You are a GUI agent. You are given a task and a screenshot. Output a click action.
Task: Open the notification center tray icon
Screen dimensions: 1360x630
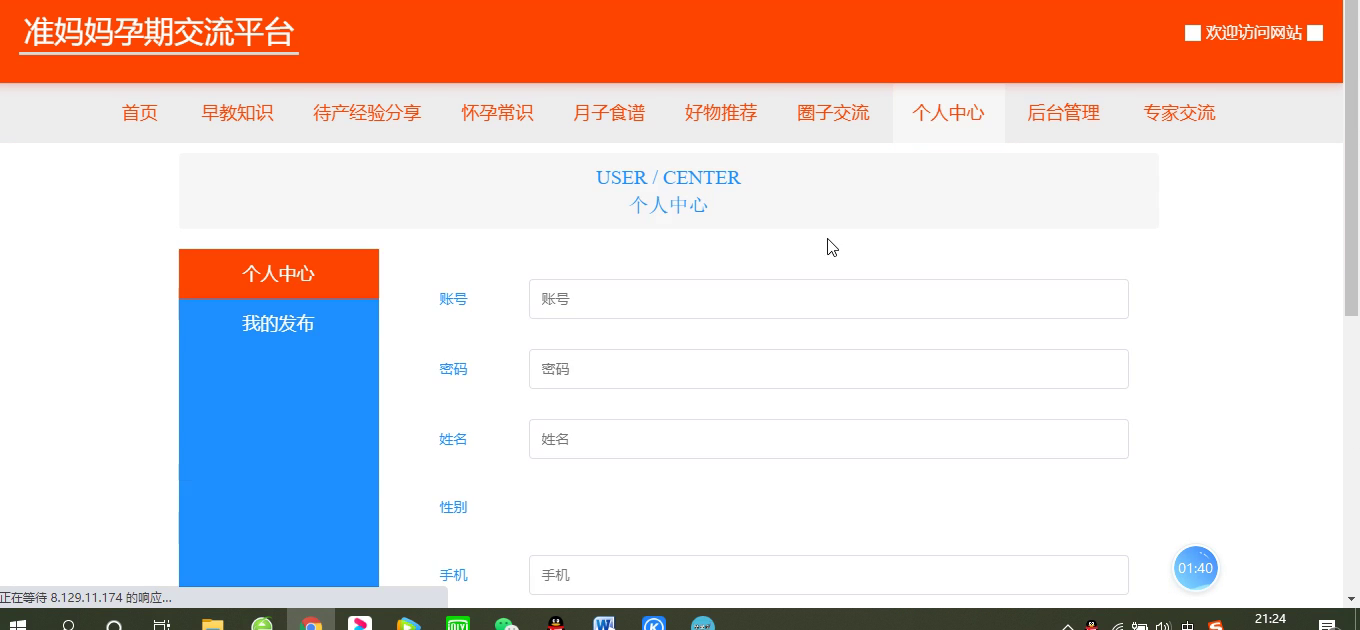pyautogui.click(x=1326, y=625)
